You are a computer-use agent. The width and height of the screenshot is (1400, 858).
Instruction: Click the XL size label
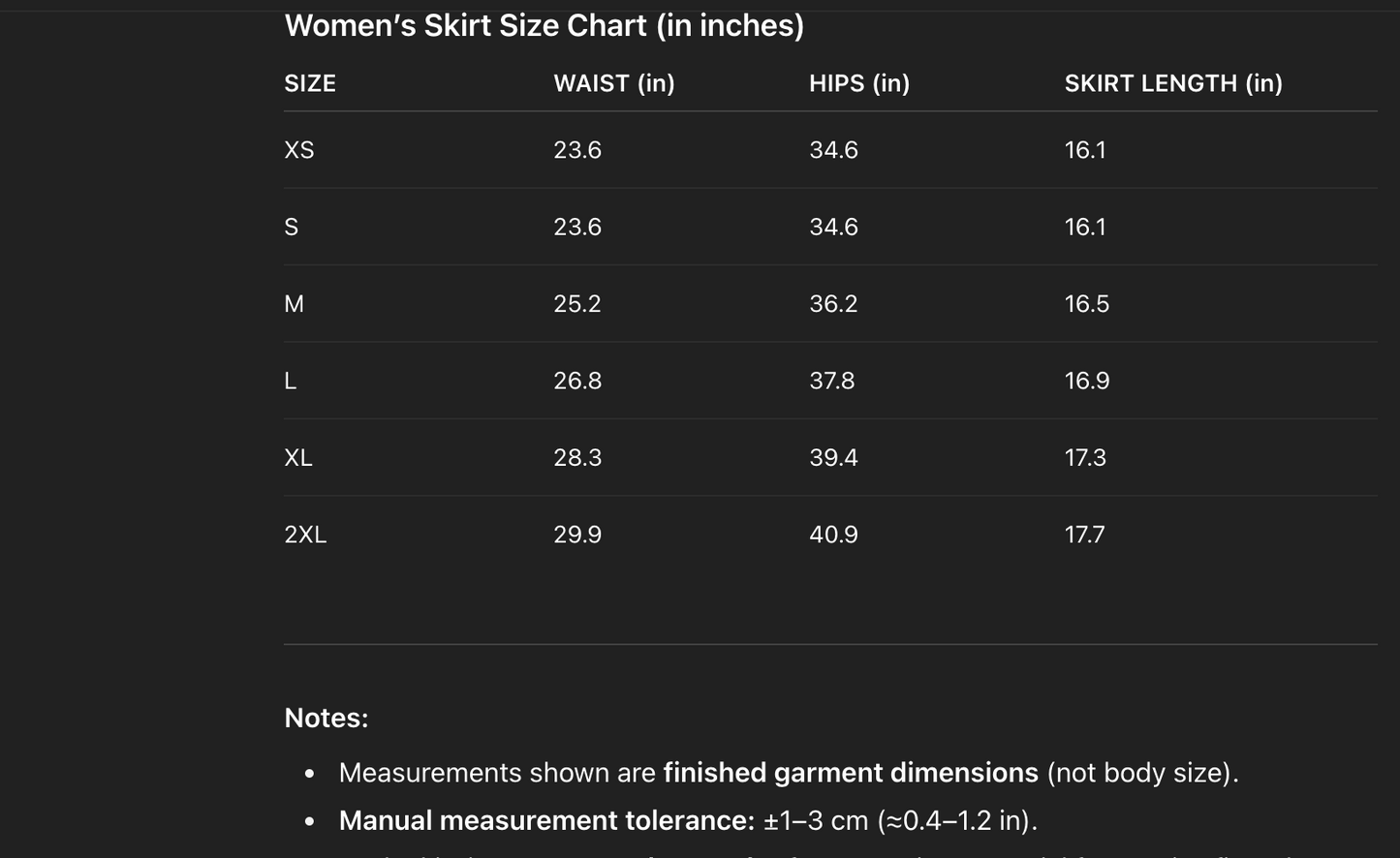(298, 458)
